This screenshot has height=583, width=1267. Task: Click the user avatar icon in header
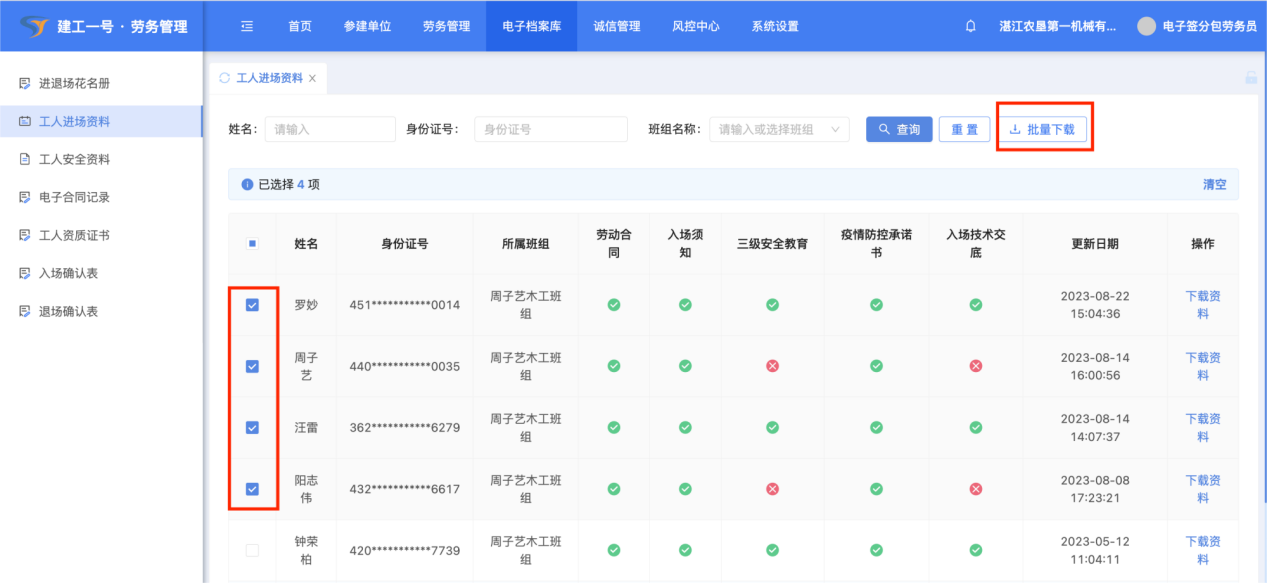pos(1146,26)
